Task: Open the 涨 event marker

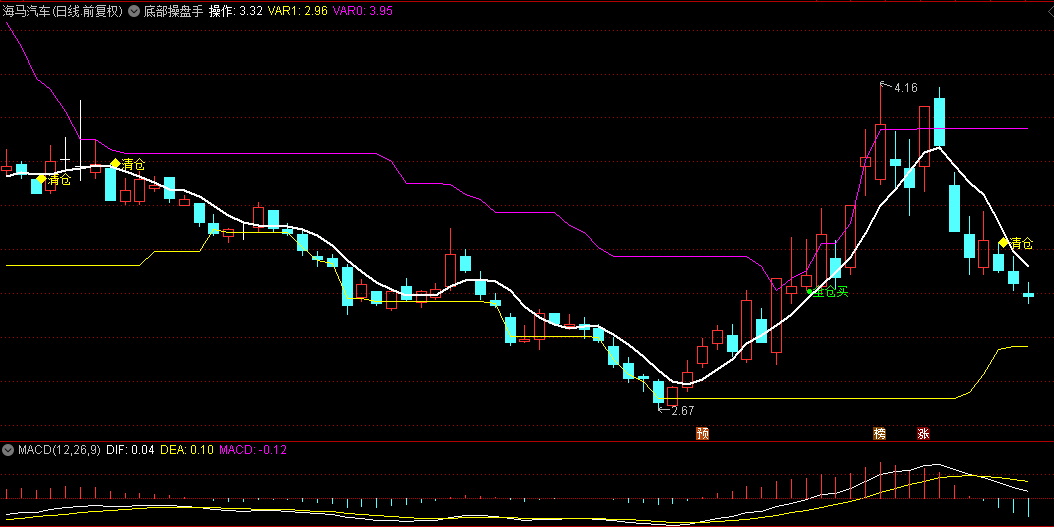Action: (x=924, y=433)
